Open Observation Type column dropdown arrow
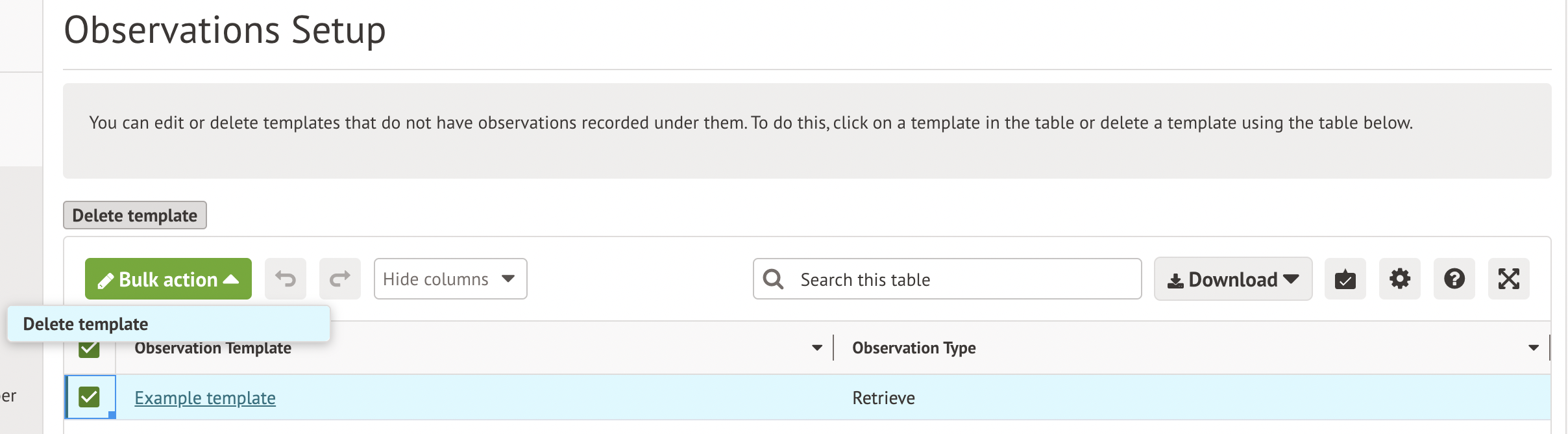 pos(1533,348)
